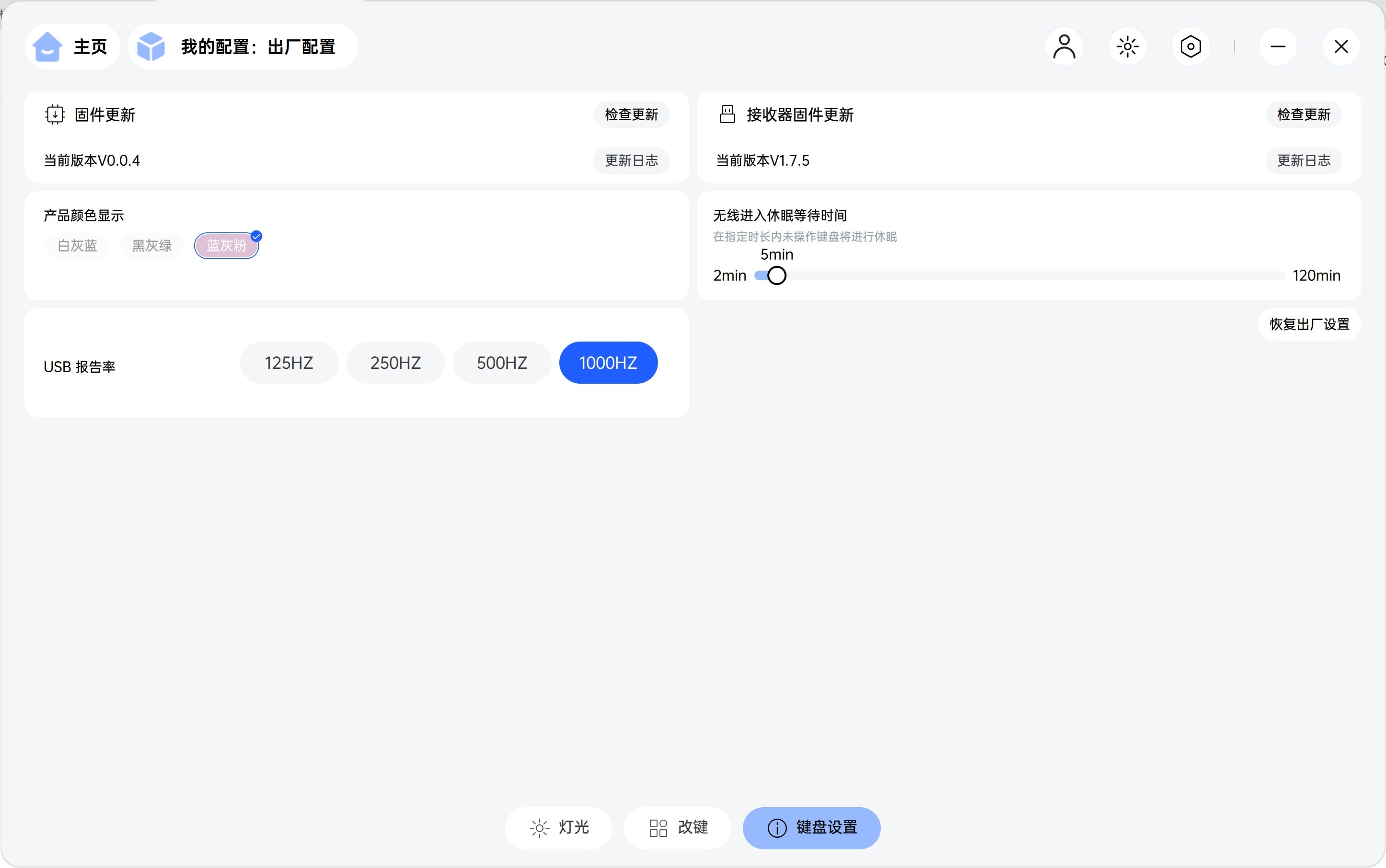Click the sun brightness theme icon
The height and width of the screenshot is (868, 1386).
pyautogui.click(x=1128, y=46)
